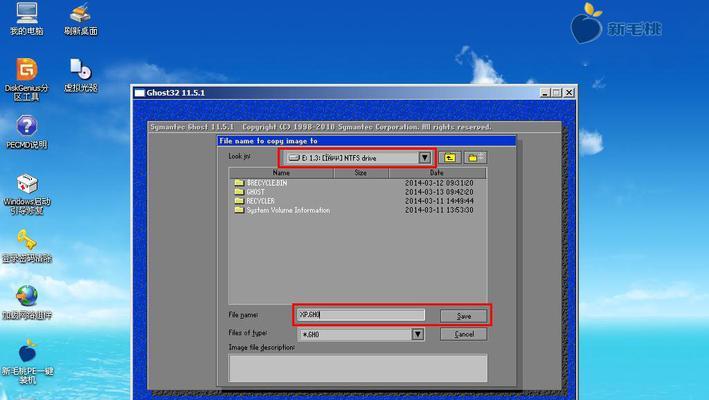Open the PECMD说明 help icon

click(27, 132)
